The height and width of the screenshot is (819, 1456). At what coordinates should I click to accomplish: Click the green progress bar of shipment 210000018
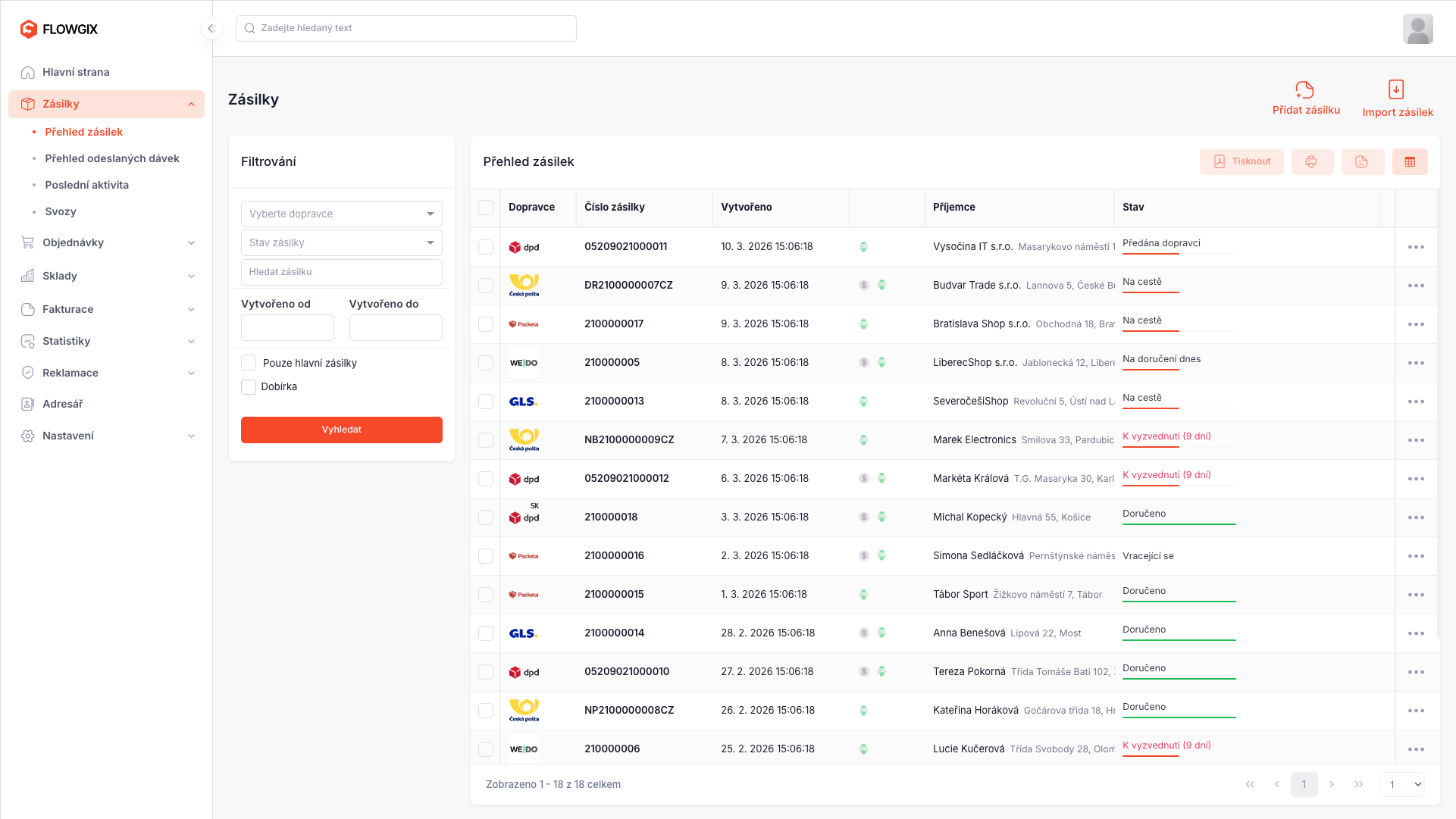point(1179,524)
